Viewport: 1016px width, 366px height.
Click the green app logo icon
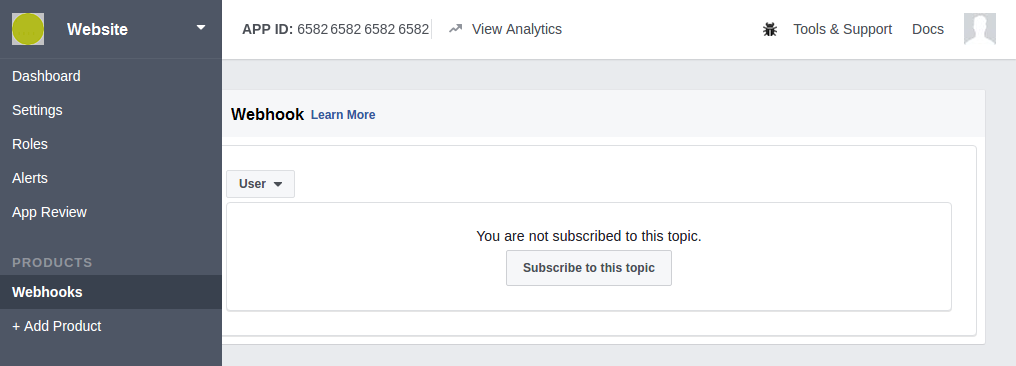pos(28,29)
